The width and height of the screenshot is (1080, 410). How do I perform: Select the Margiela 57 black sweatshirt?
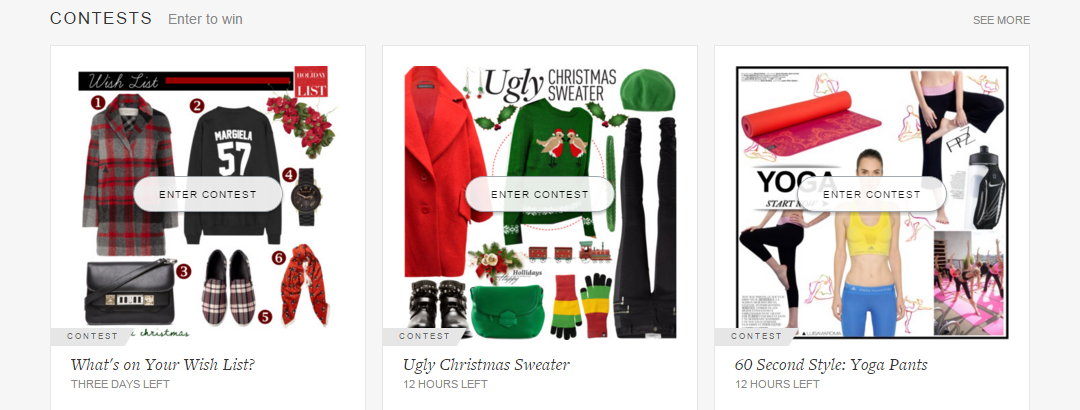[232, 174]
